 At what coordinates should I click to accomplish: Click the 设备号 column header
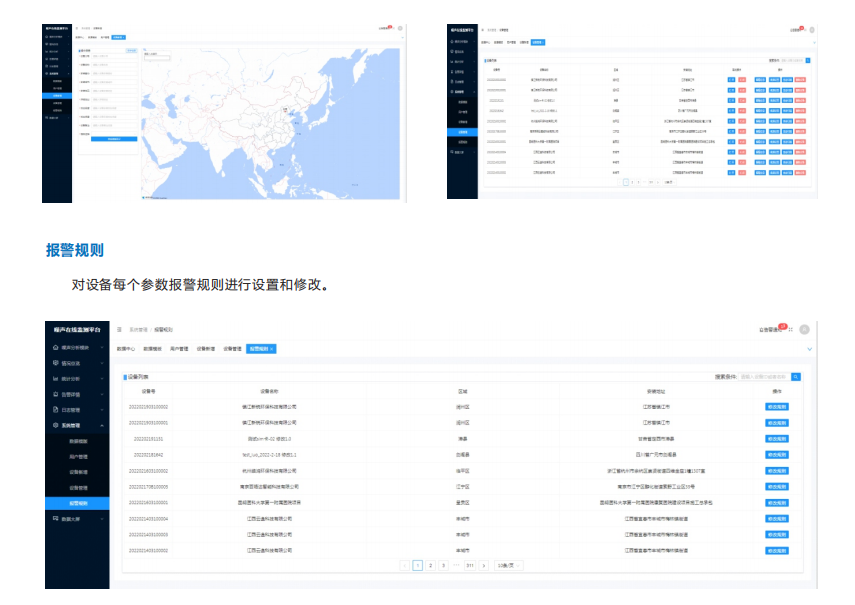click(148, 391)
